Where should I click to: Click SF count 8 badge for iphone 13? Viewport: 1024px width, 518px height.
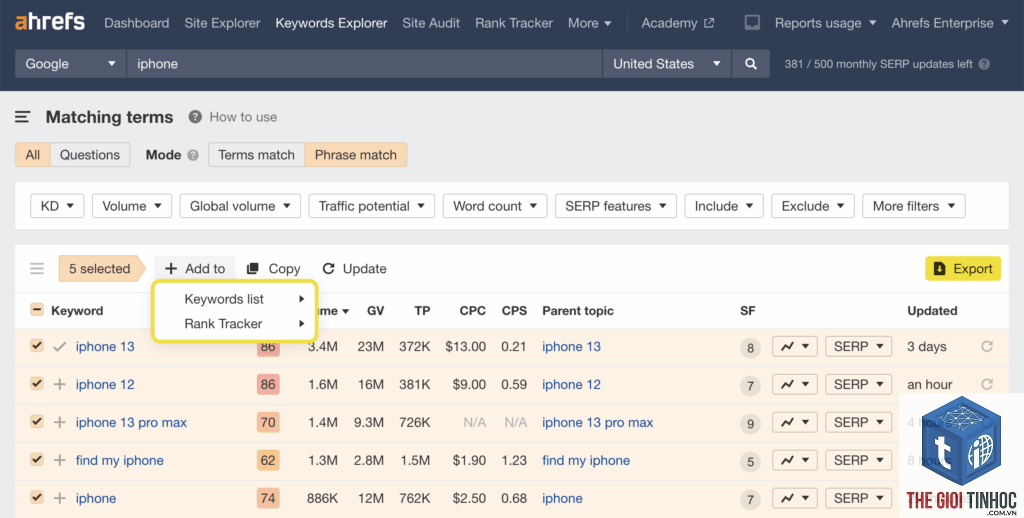pos(750,348)
